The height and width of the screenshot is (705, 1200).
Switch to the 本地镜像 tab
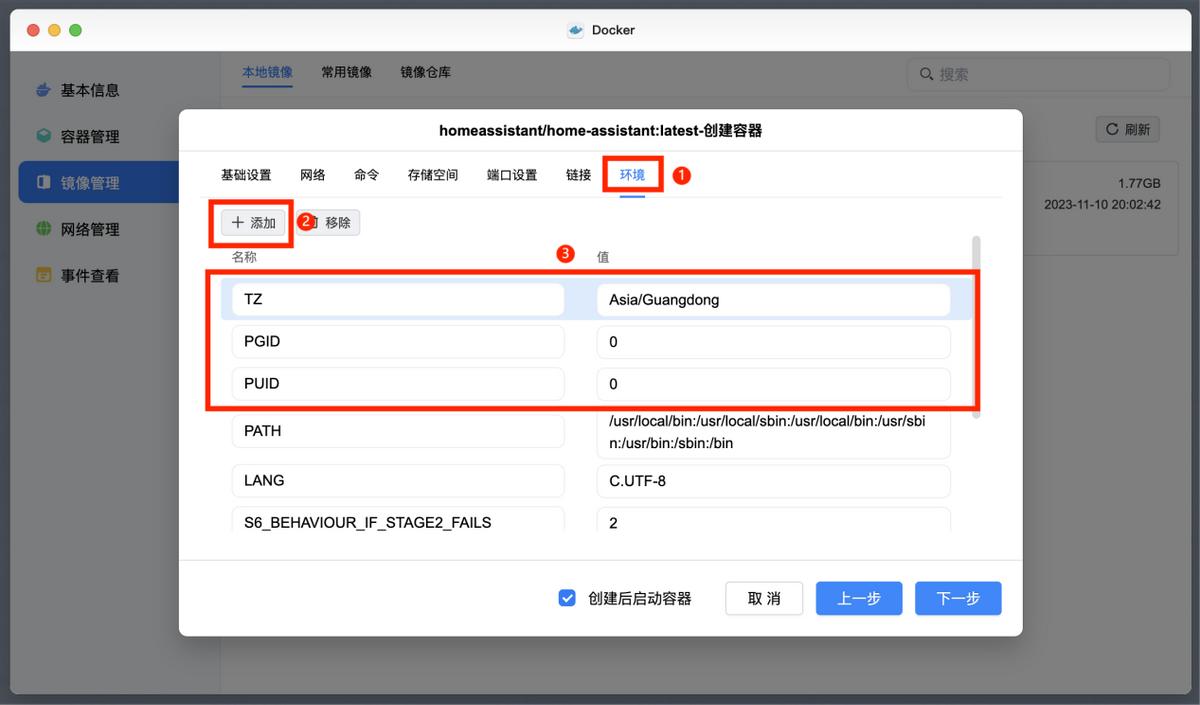267,72
